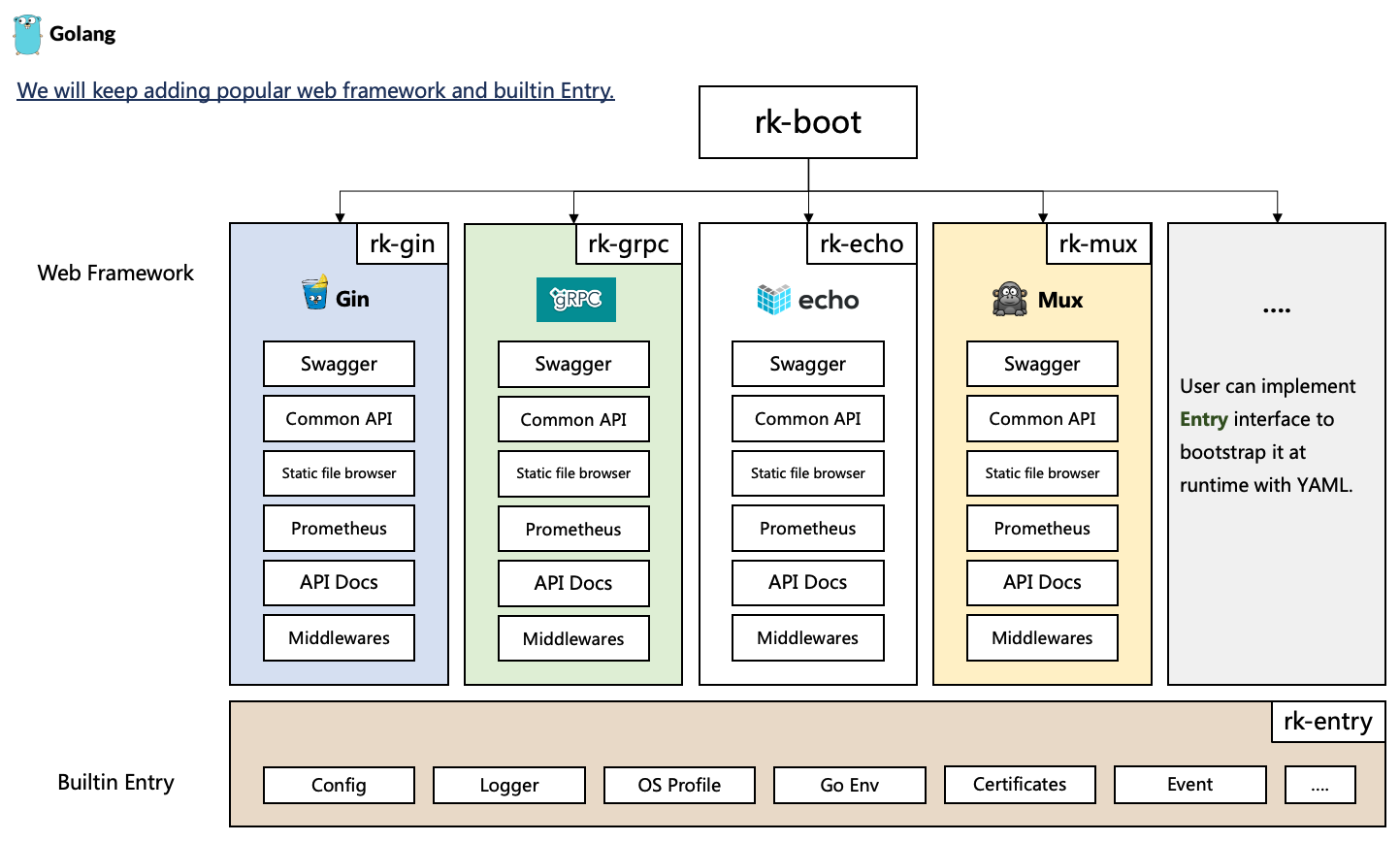This screenshot has width=1400, height=842.
Task: Select the rk-entry label box
Action: (1328, 722)
